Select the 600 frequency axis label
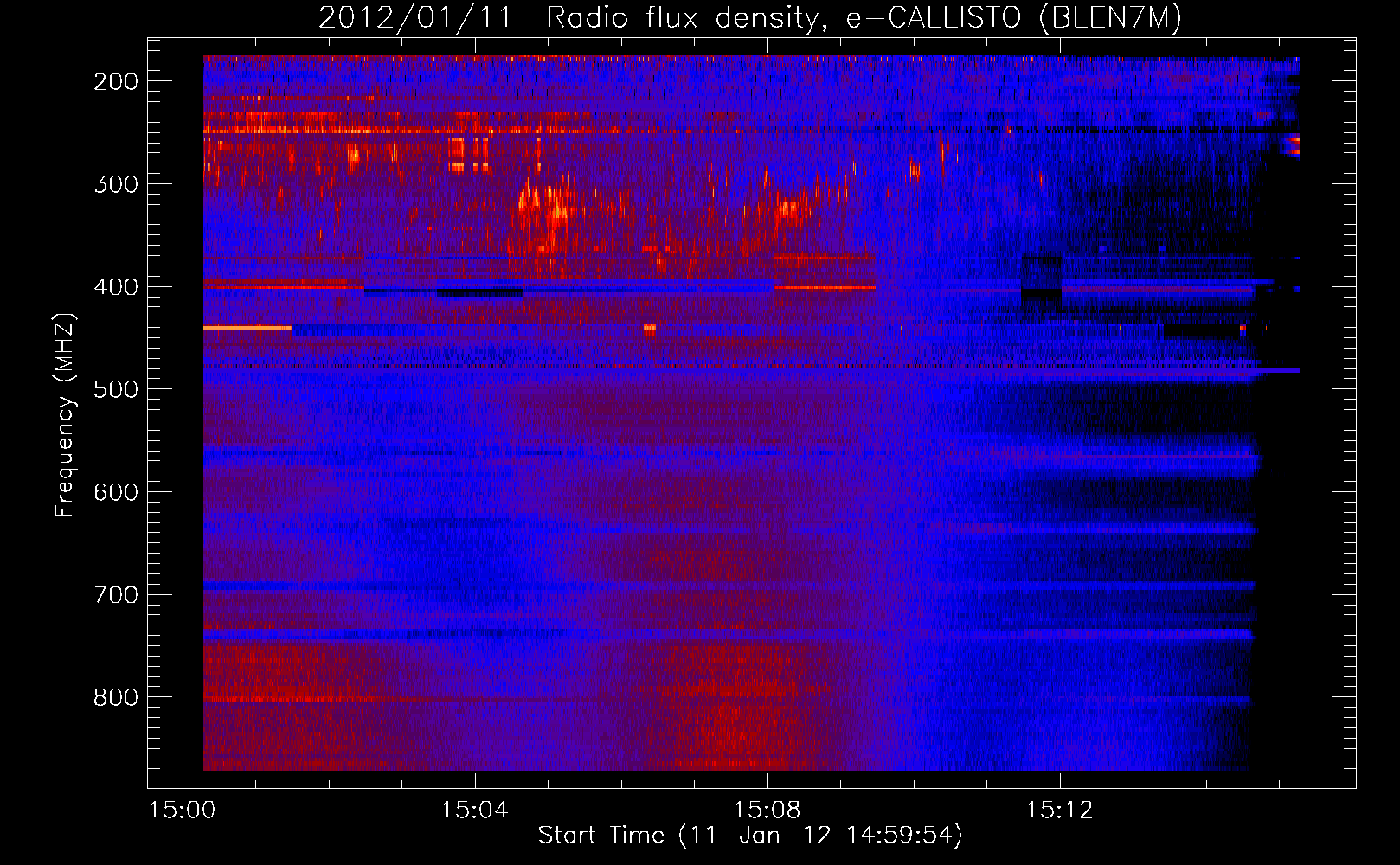This screenshot has width=1400, height=865. [116, 492]
